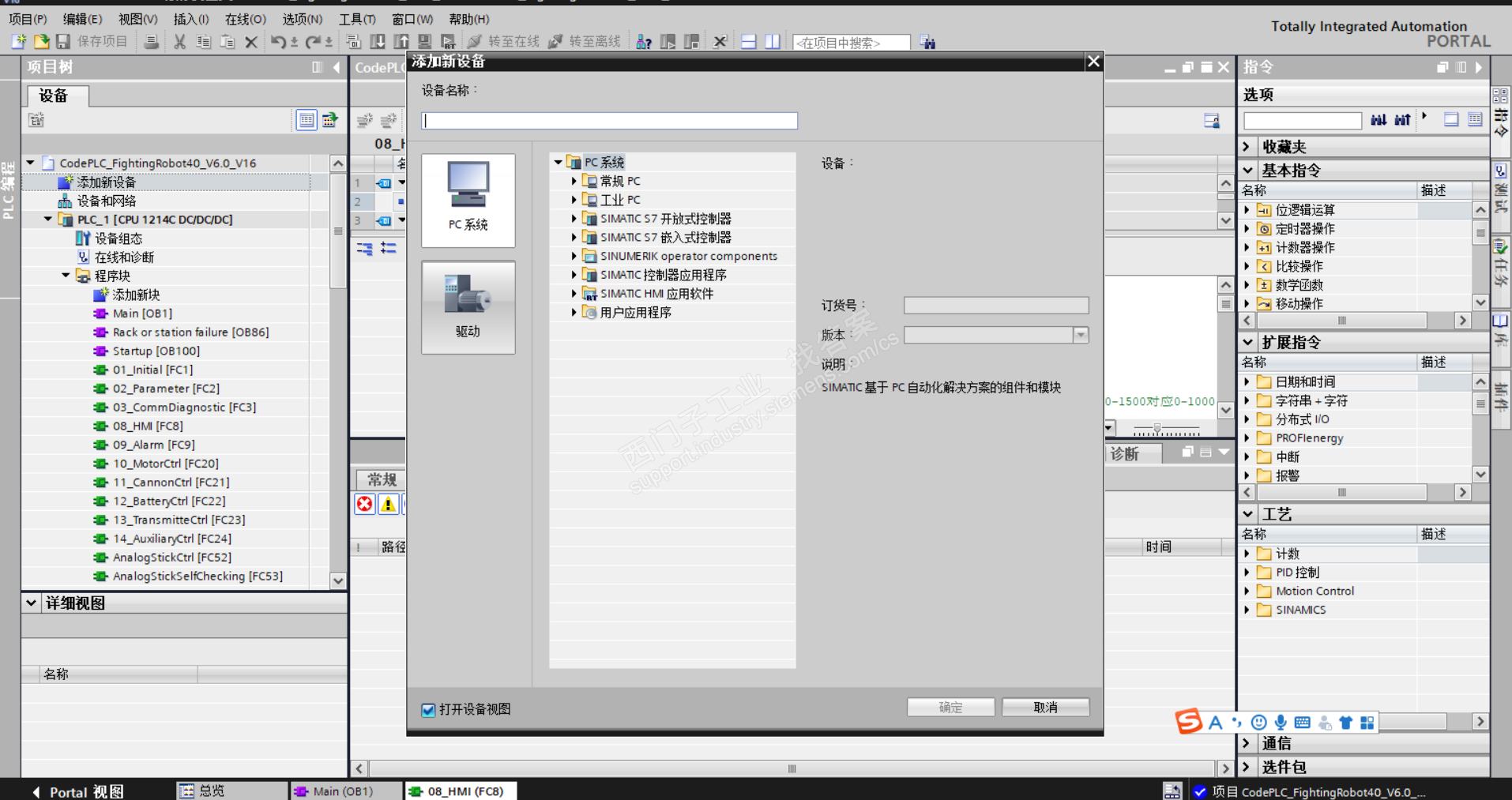Expand the 收藏夹 section
Viewport: 1512px width, 800px height.
pos(1247,147)
